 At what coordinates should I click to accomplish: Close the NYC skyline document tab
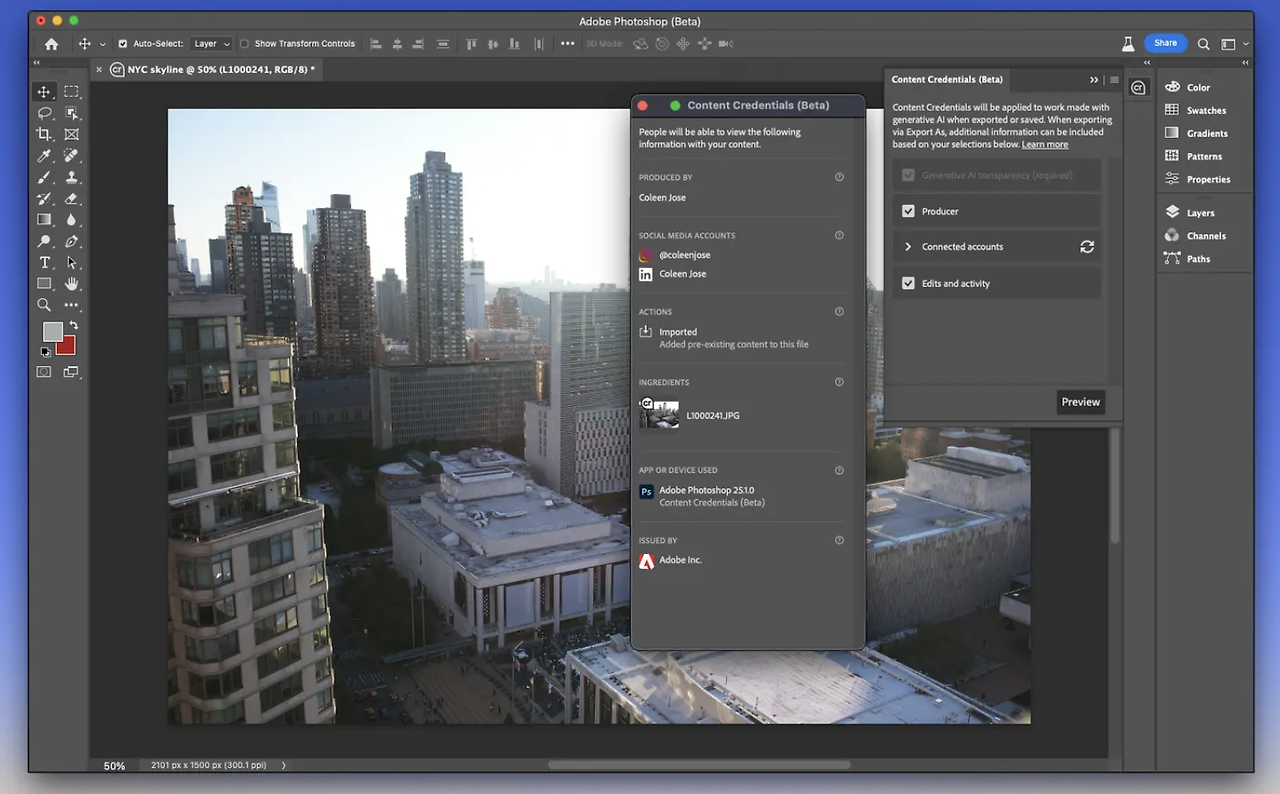tap(98, 70)
